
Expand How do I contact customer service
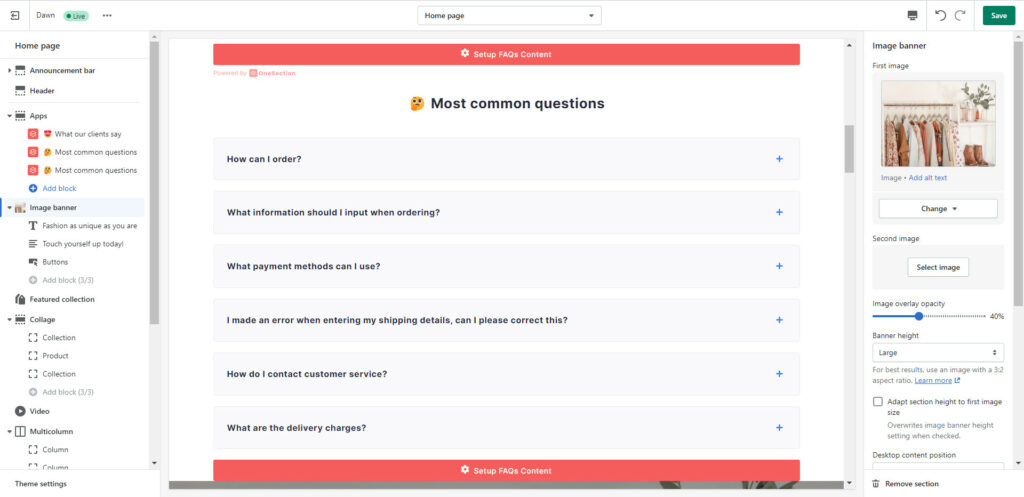coord(506,374)
